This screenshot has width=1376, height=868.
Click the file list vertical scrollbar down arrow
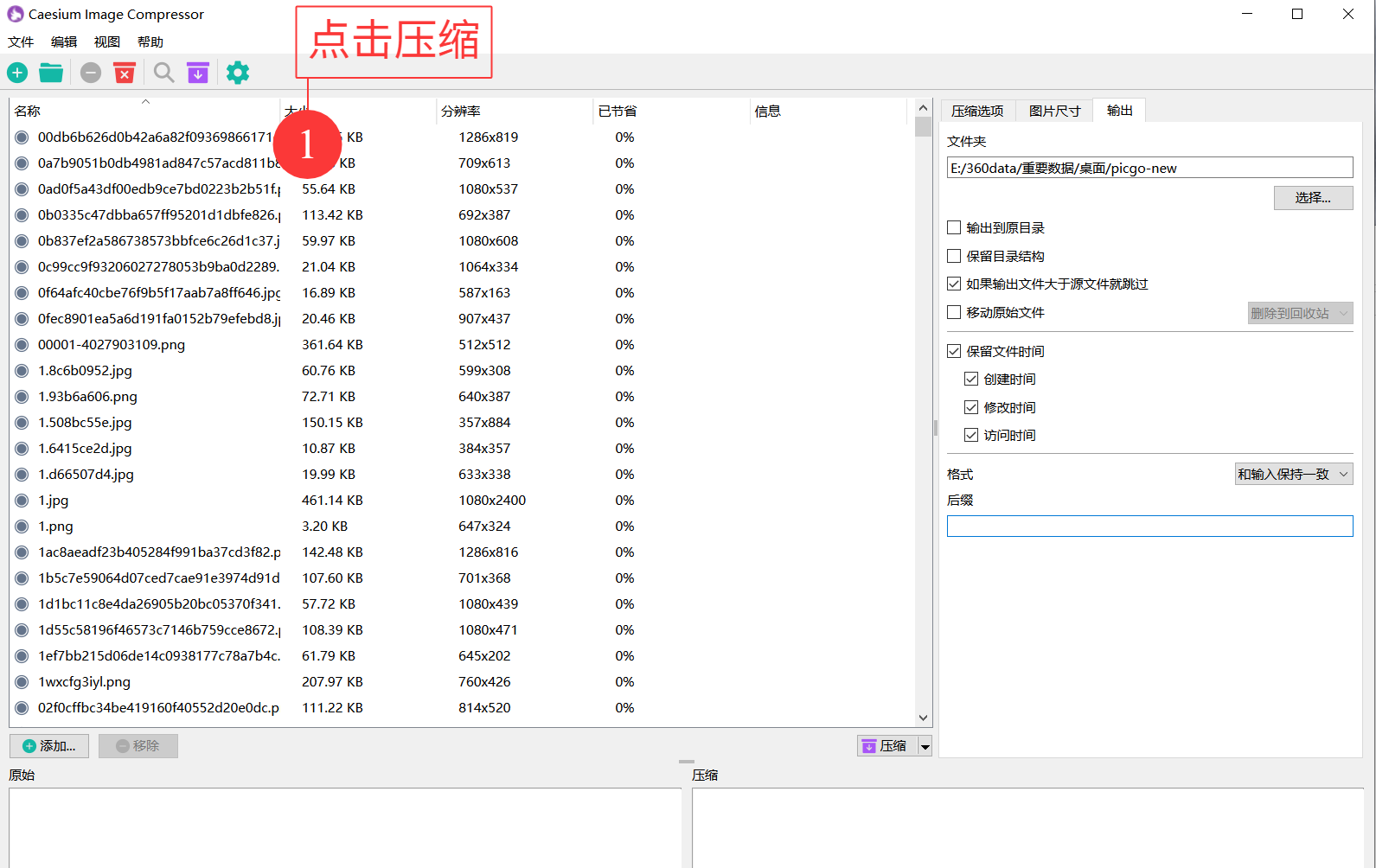coord(923,718)
